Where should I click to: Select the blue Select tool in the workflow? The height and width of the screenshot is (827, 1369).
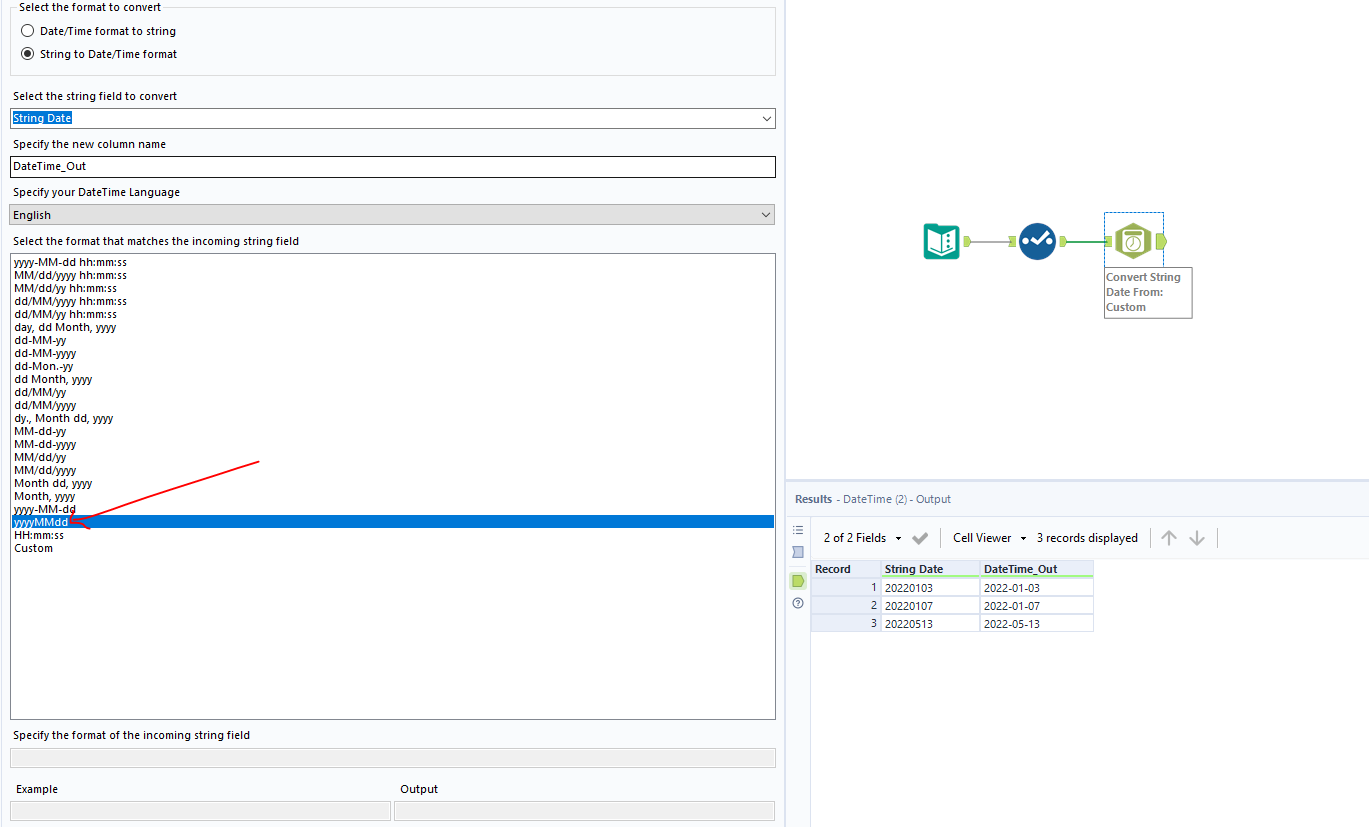click(1037, 241)
